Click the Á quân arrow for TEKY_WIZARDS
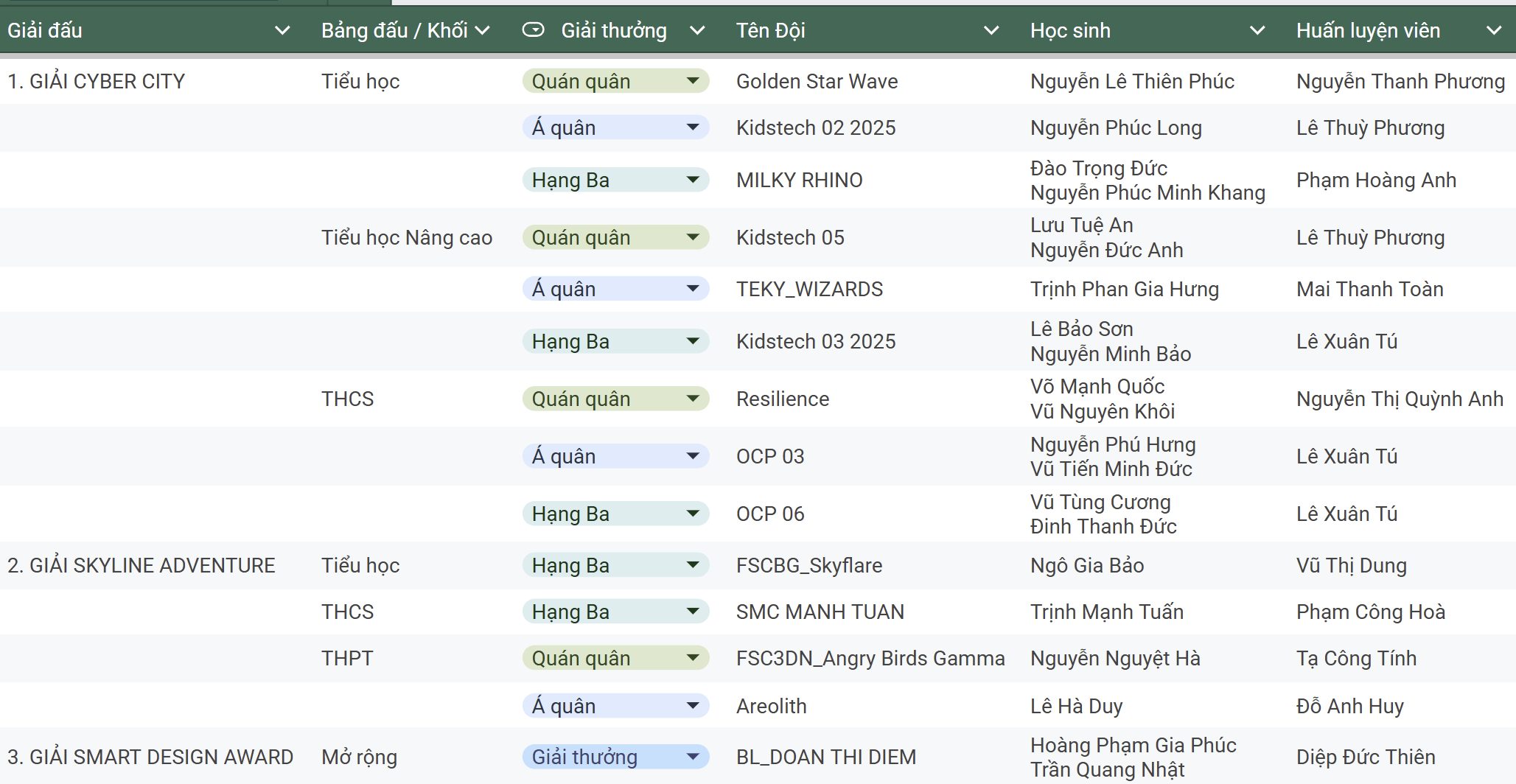This screenshot has width=1516, height=784. pos(692,289)
